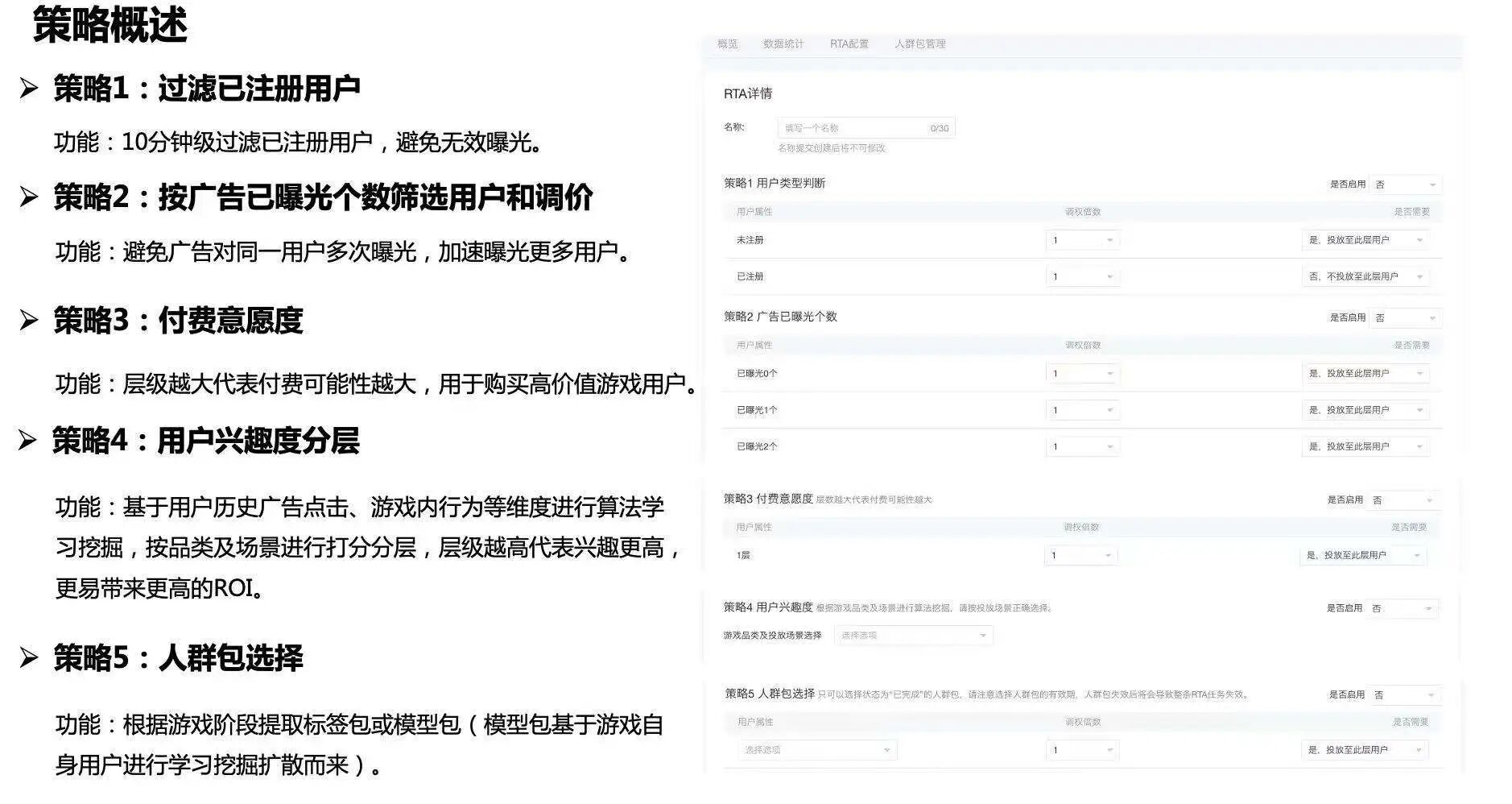The image size is (1512, 804).
Task: Click the 名称提交创建后将不可修改 hint text
Action: [x=832, y=148]
